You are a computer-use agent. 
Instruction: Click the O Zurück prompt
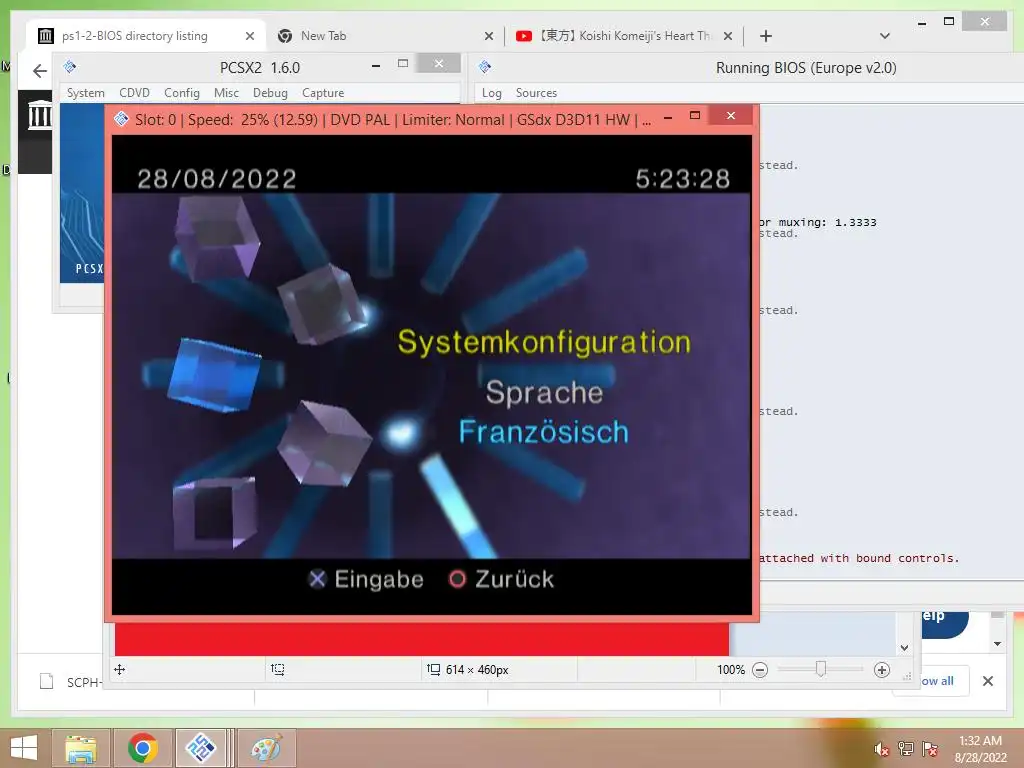(502, 579)
